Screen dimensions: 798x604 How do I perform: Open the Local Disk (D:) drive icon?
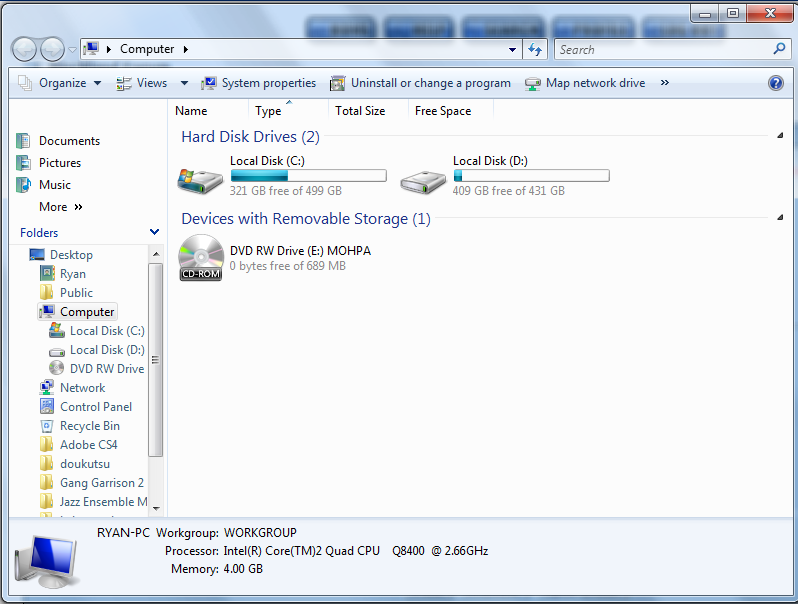pyautogui.click(x=424, y=179)
